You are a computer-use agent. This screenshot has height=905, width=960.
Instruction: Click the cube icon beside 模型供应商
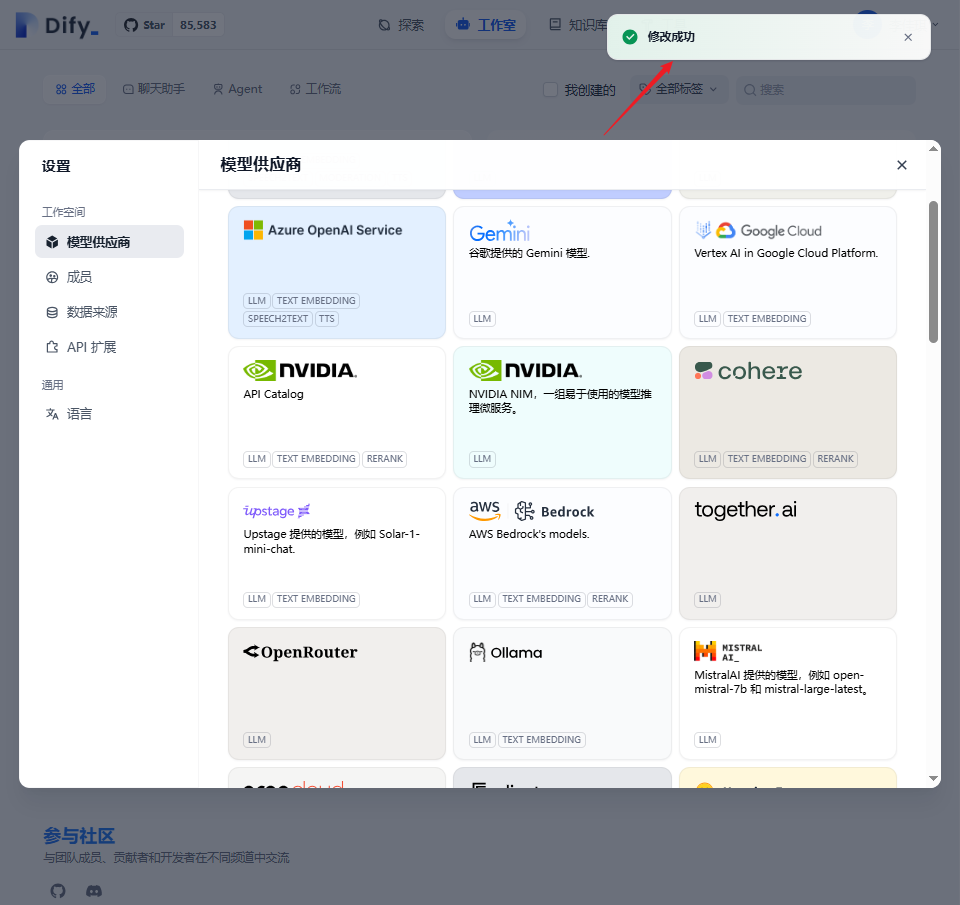[53, 242]
